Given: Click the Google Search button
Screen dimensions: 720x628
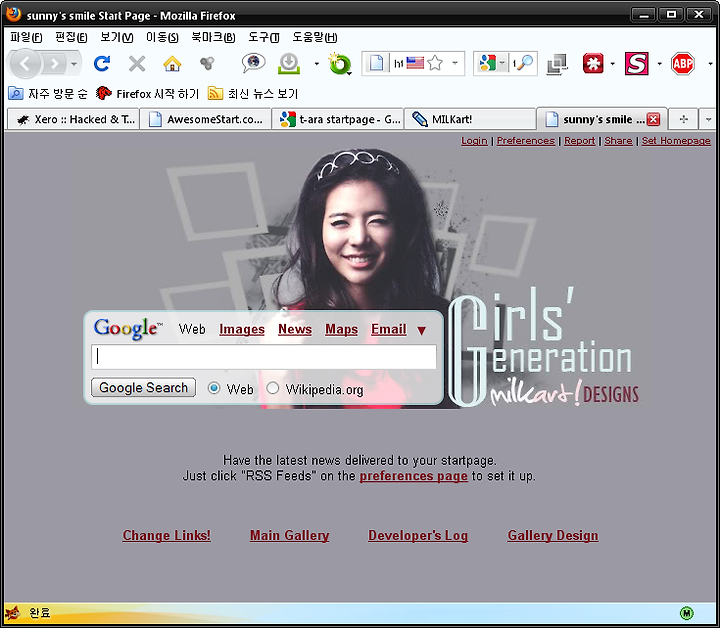Looking at the screenshot, I should coord(143,387).
